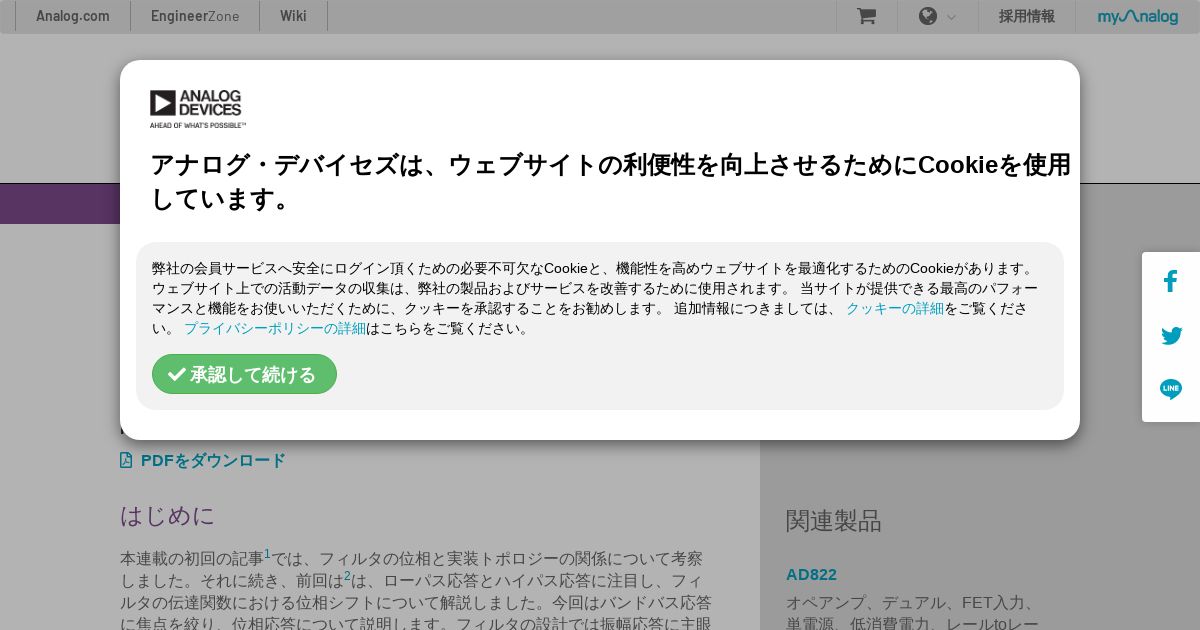Click the はじめに heading
This screenshot has height=630, width=1200.
tap(167, 516)
